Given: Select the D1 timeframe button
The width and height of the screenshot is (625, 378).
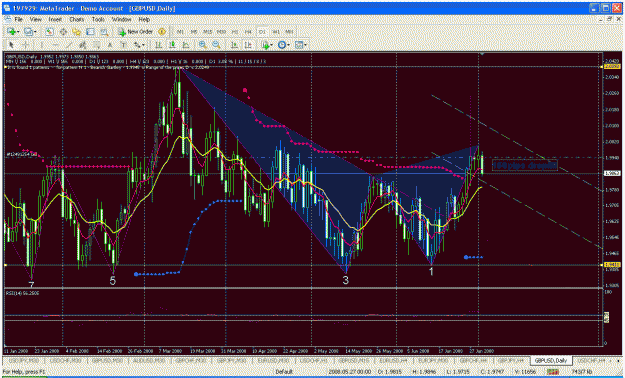Looking at the screenshot, I should pos(262,32).
